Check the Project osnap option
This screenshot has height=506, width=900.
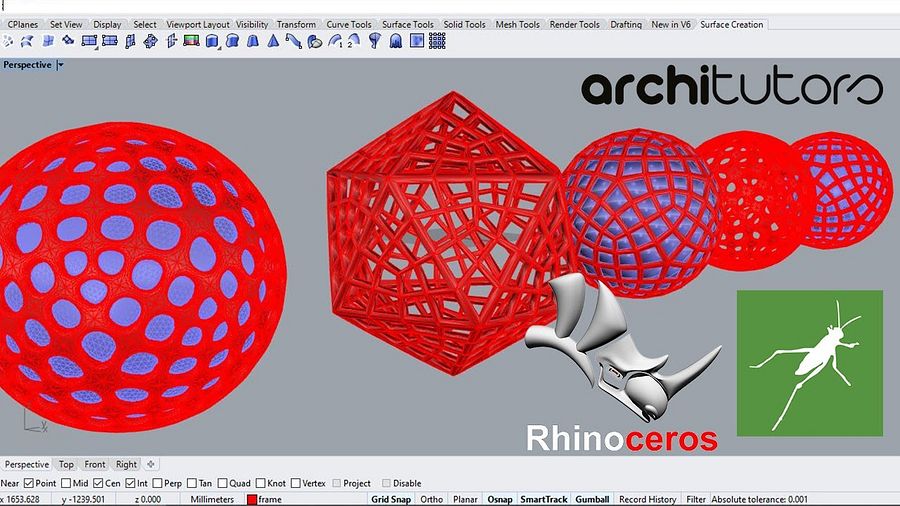point(336,483)
